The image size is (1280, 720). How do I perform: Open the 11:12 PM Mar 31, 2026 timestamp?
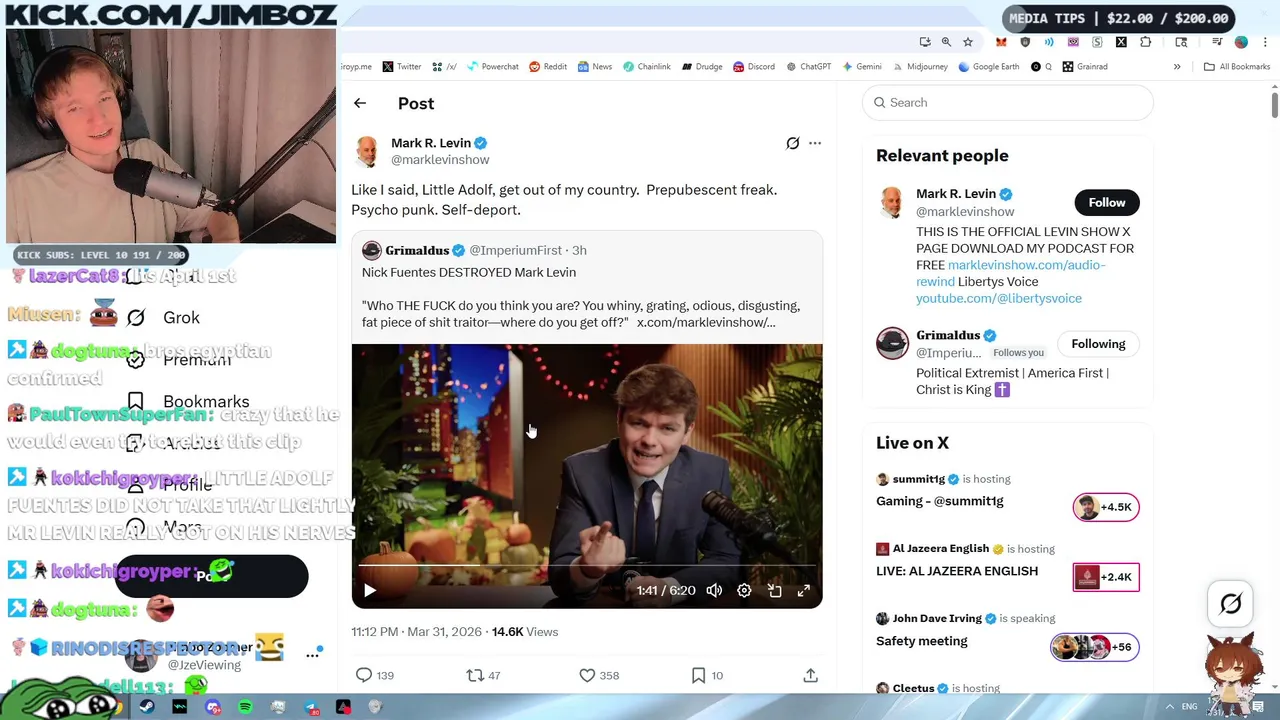(416, 632)
